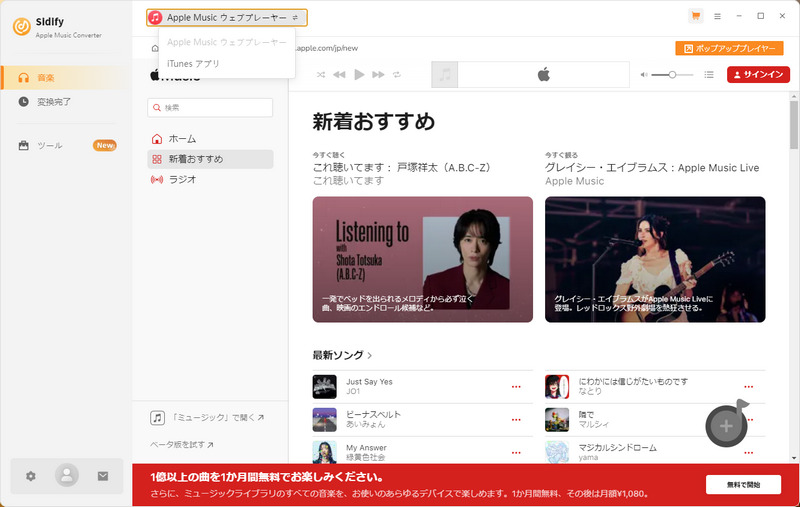Click the 無料で開始 button
800x507 pixels.
[743, 485]
